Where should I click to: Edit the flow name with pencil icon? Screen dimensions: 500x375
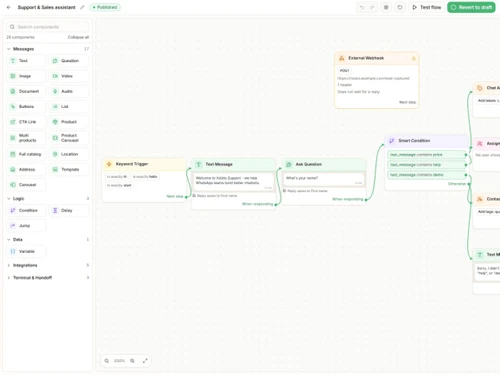click(82, 7)
